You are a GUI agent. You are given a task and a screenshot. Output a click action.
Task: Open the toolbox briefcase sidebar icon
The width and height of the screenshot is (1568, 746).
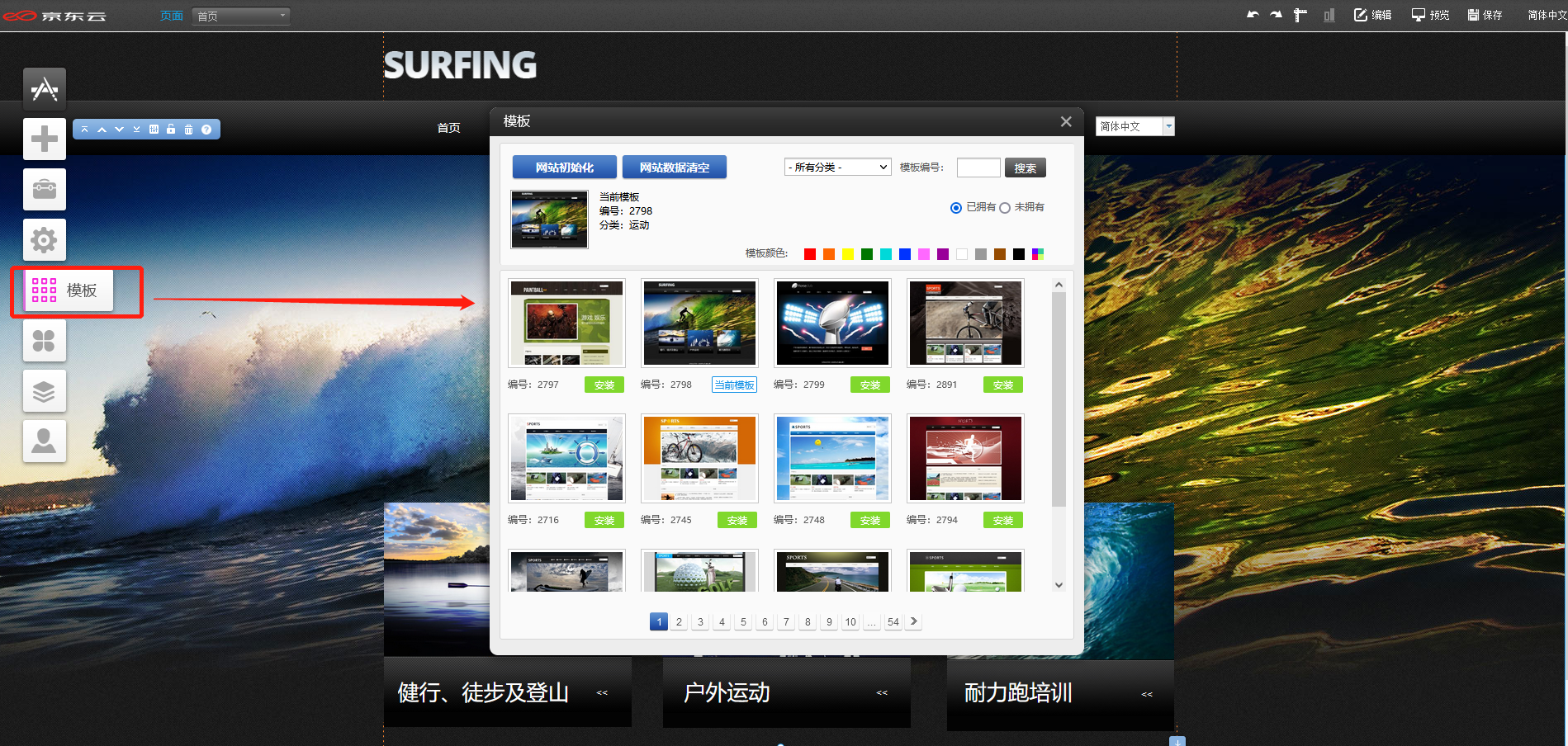click(45, 189)
